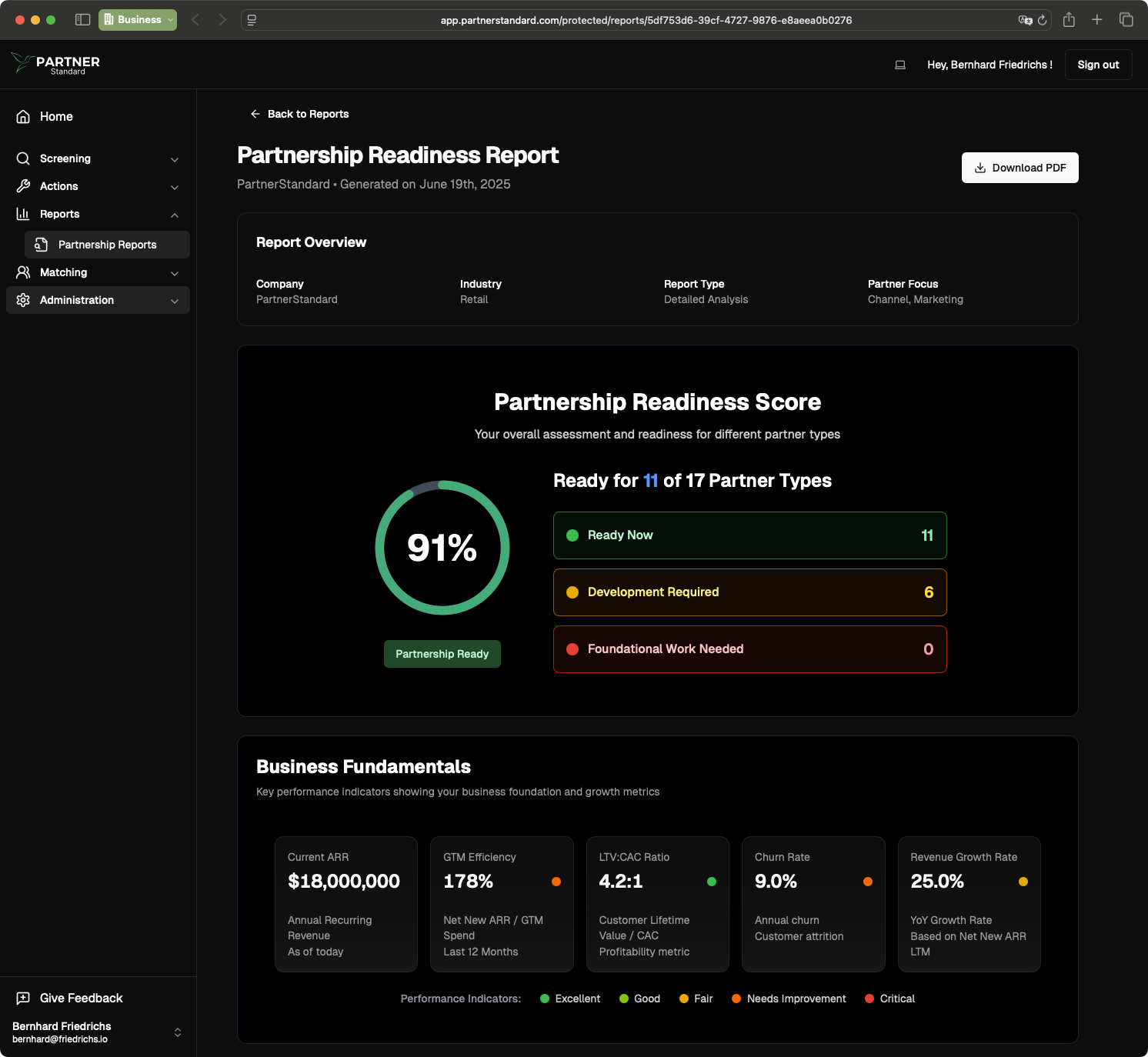Screen dimensions: 1148x1057
Task: Click the 178% GTM Efficiency value
Action: [x=469, y=882]
